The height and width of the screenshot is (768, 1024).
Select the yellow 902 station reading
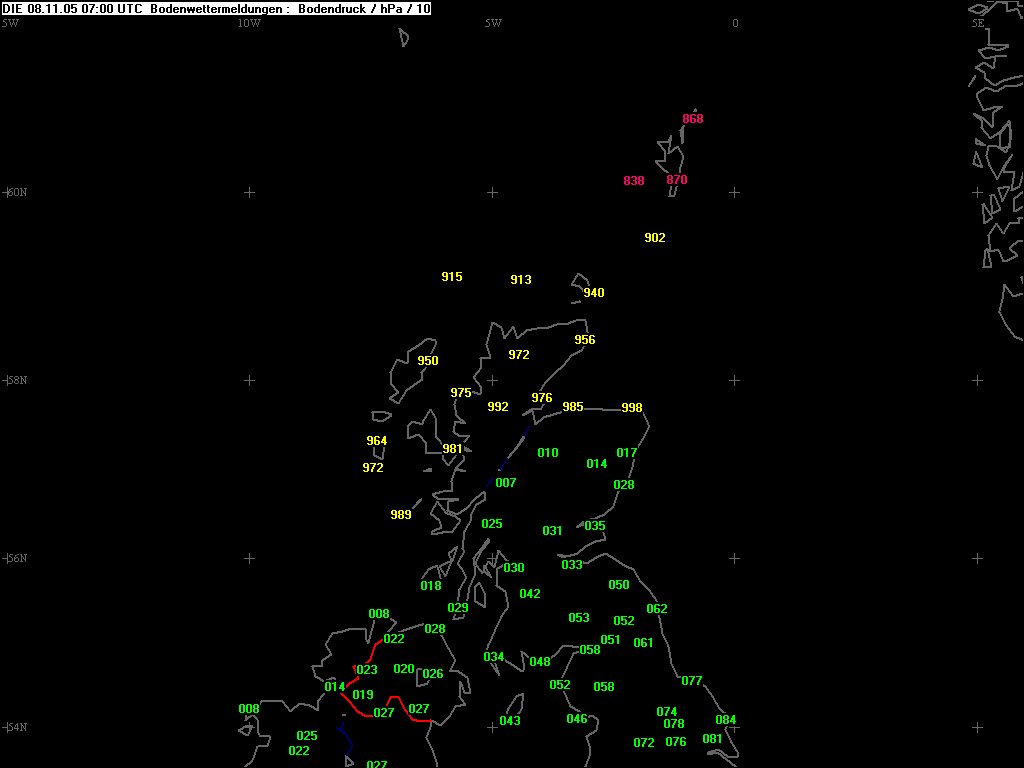tap(655, 238)
